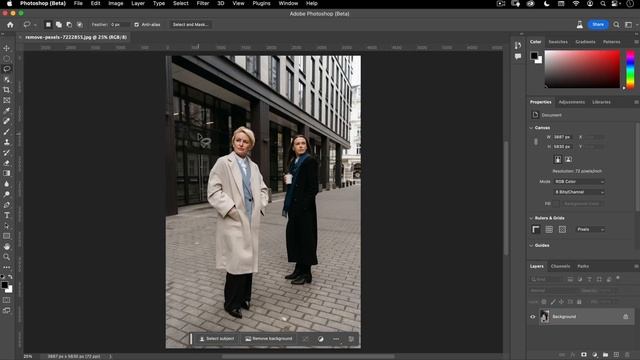This screenshot has height=360, width=640.
Task: Click Remove background in contextual bar
Action: [269, 339]
